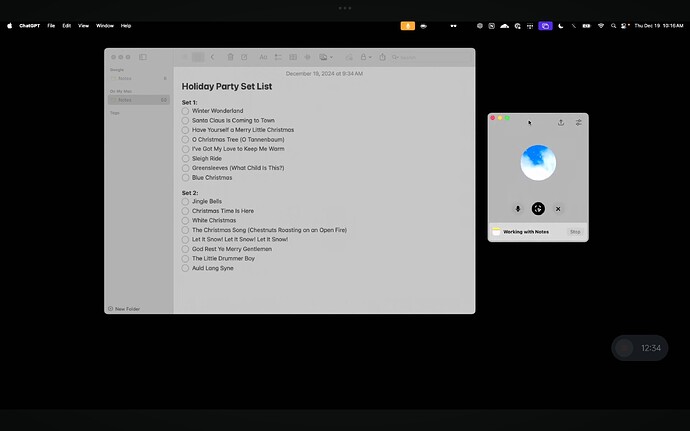Open the File menu
Viewport: 690px width, 431px height.
click(51, 26)
